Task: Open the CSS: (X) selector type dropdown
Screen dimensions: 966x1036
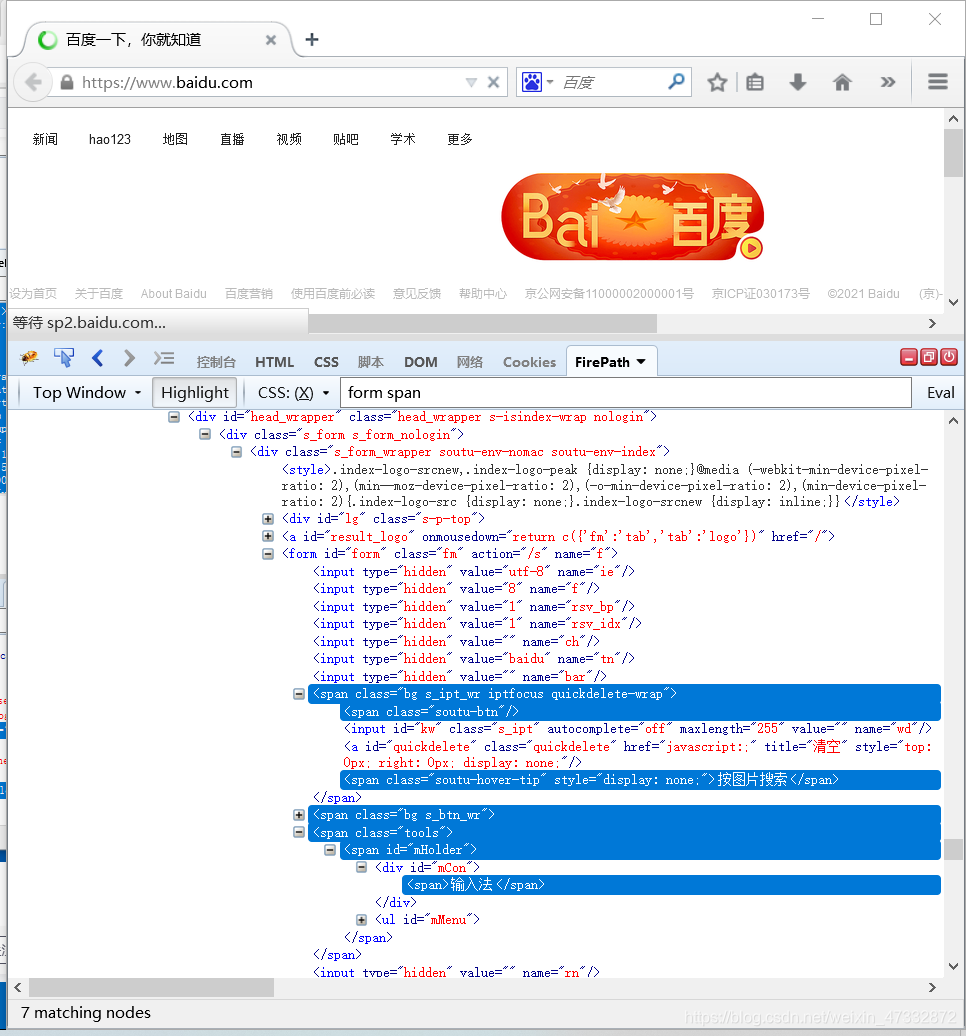Action: [293, 392]
